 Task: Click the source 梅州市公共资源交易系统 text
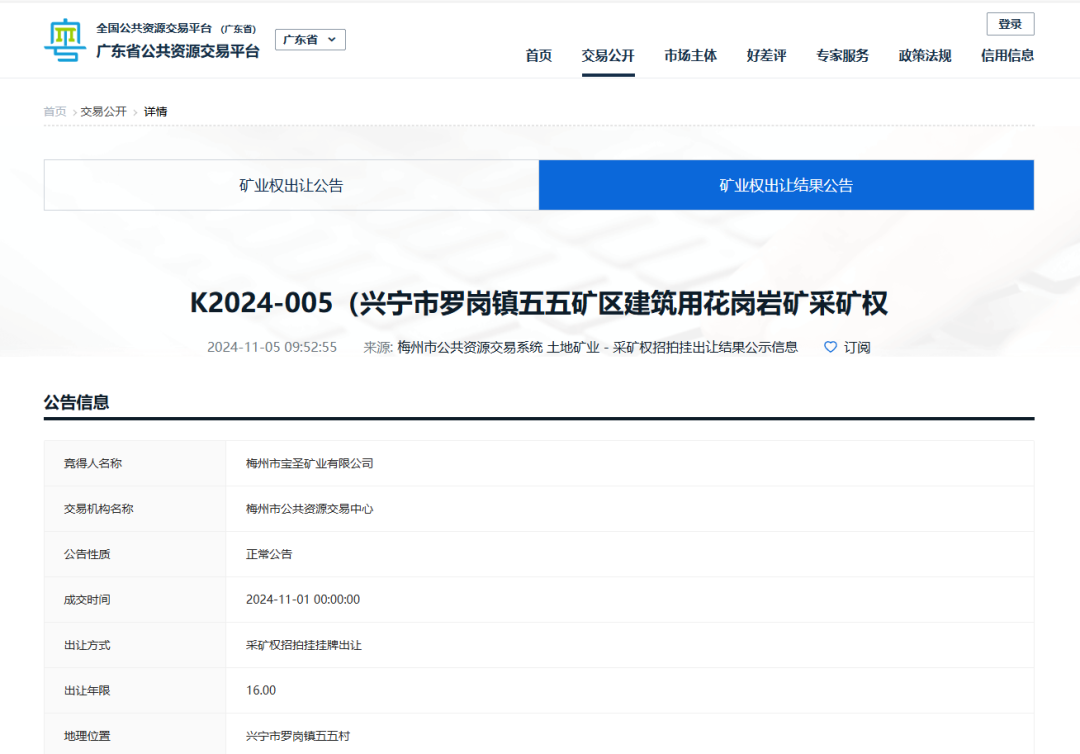click(470, 347)
